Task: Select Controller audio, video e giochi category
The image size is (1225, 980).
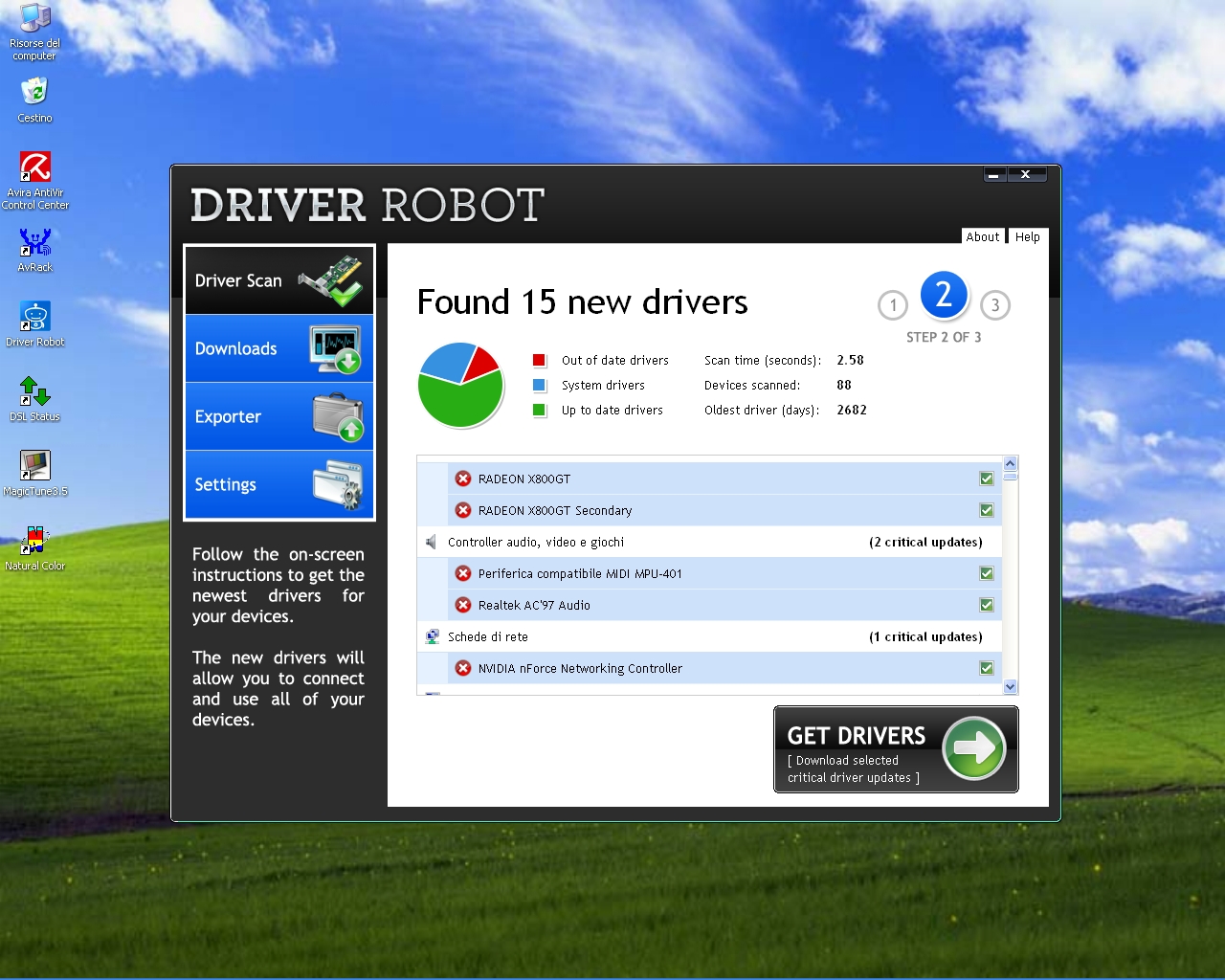Action: tap(709, 542)
